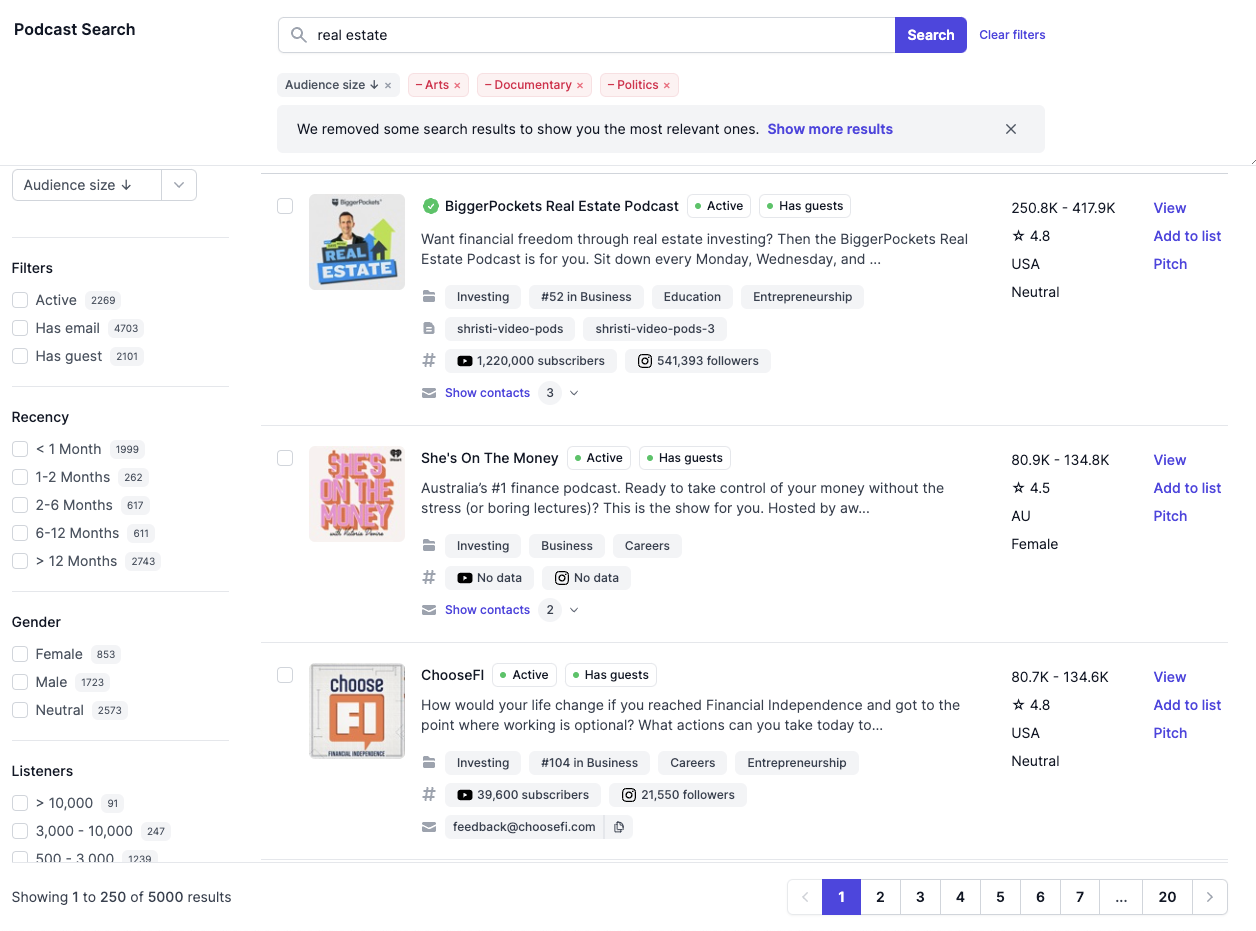
Task: Jump to results page 20
Action: [1167, 897]
